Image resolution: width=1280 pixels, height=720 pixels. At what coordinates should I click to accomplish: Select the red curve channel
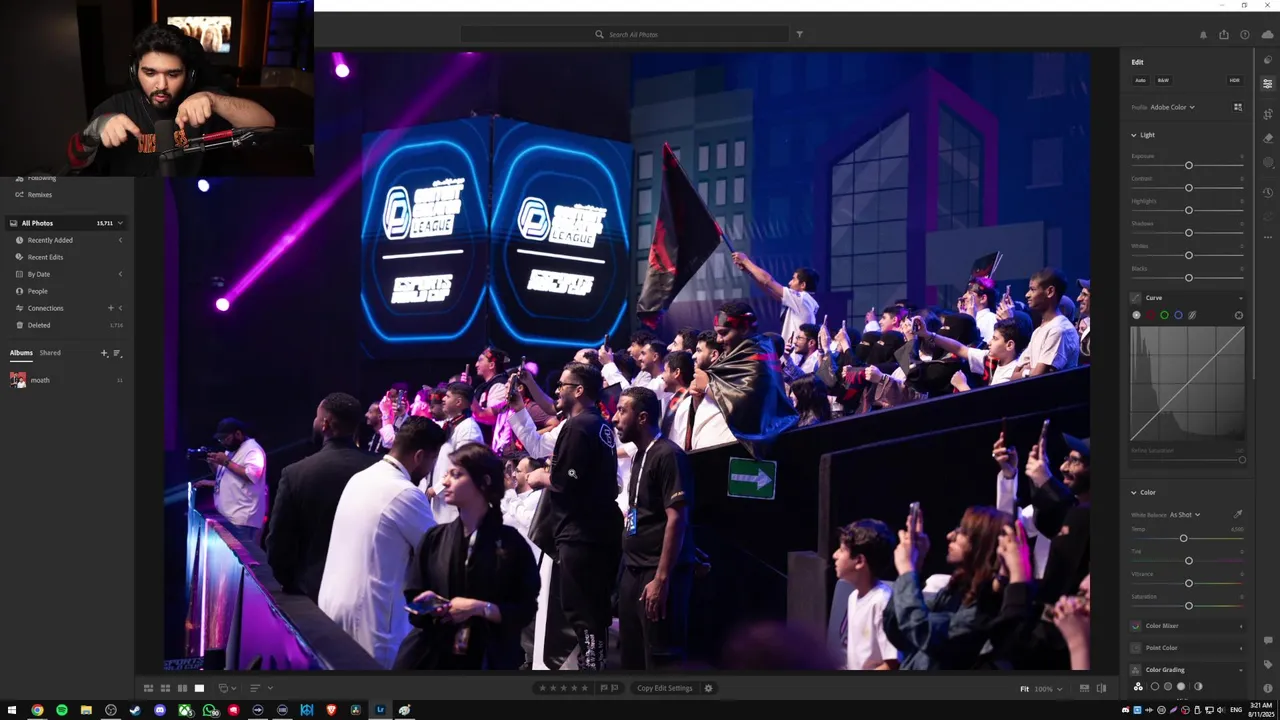(x=1150, y=315)
